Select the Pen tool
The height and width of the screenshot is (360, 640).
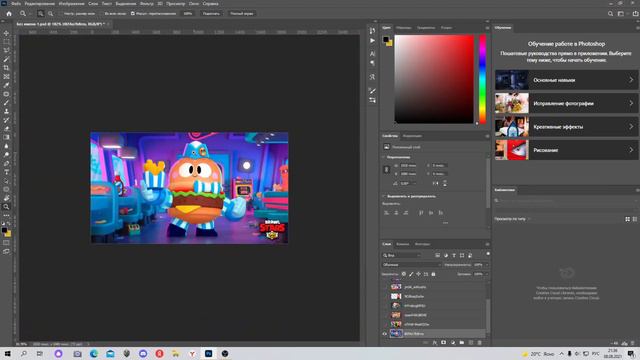click(6, 163)
